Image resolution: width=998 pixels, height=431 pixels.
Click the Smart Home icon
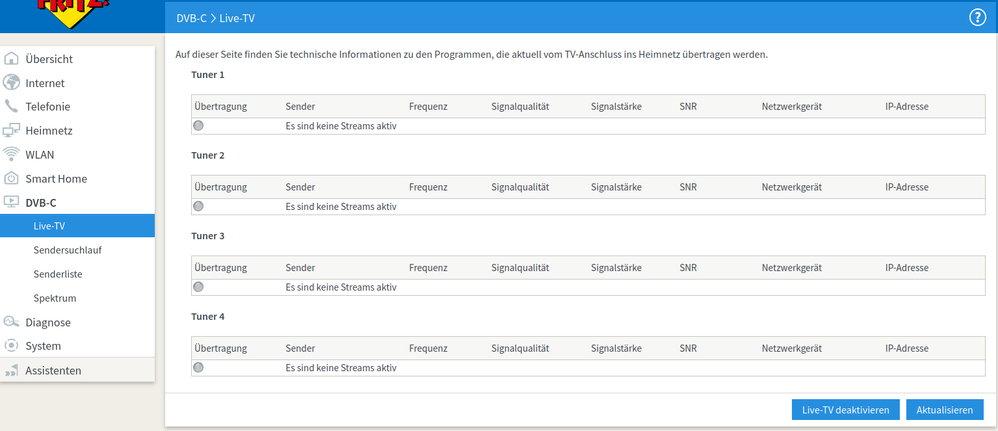pyautogui.click(x=12, y=178)
